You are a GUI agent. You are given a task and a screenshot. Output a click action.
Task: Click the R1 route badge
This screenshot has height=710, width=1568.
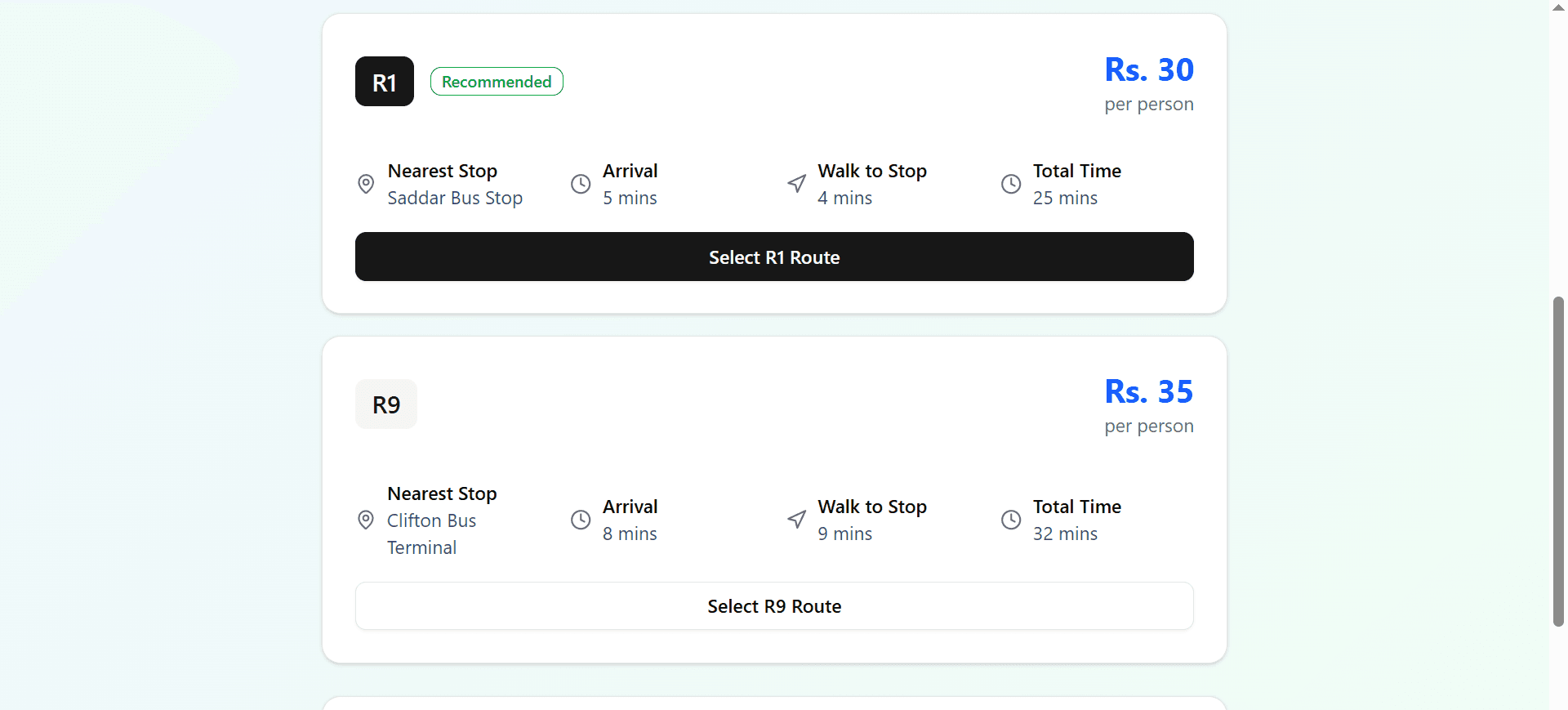click(x=385, y=82)
